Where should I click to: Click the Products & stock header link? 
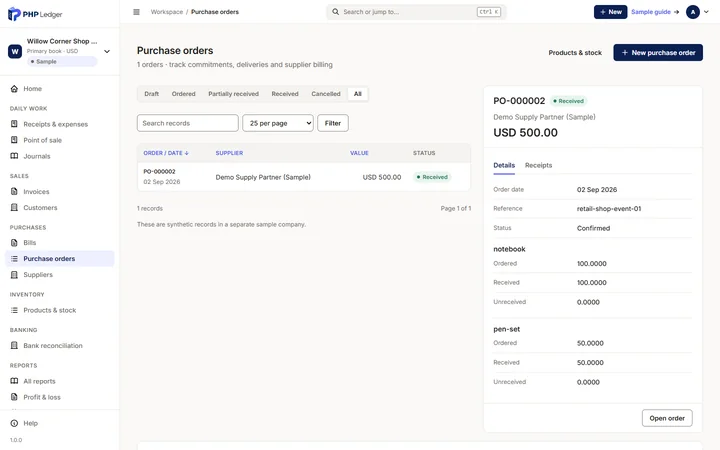(x=574, y=53)
